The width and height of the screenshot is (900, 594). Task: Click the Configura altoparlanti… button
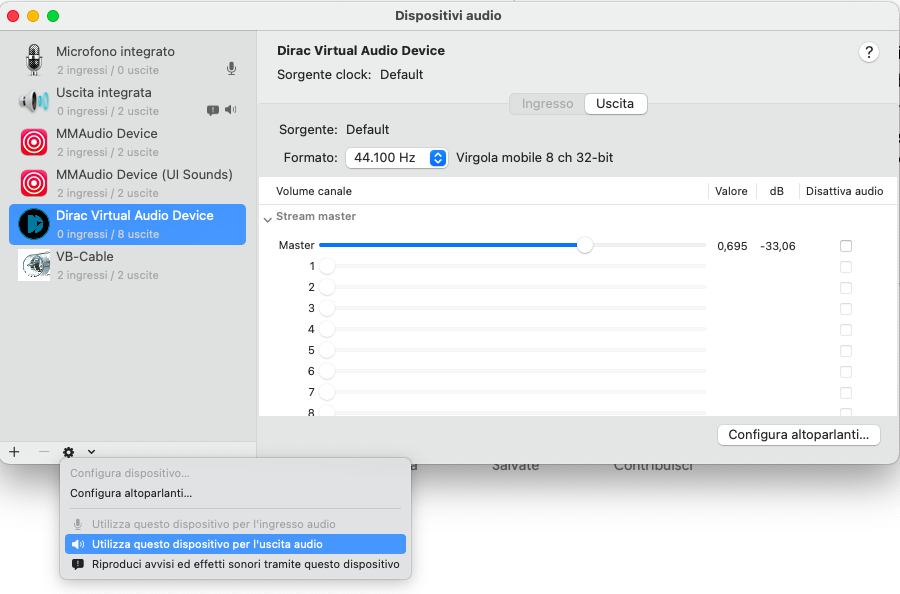point(799,435)
